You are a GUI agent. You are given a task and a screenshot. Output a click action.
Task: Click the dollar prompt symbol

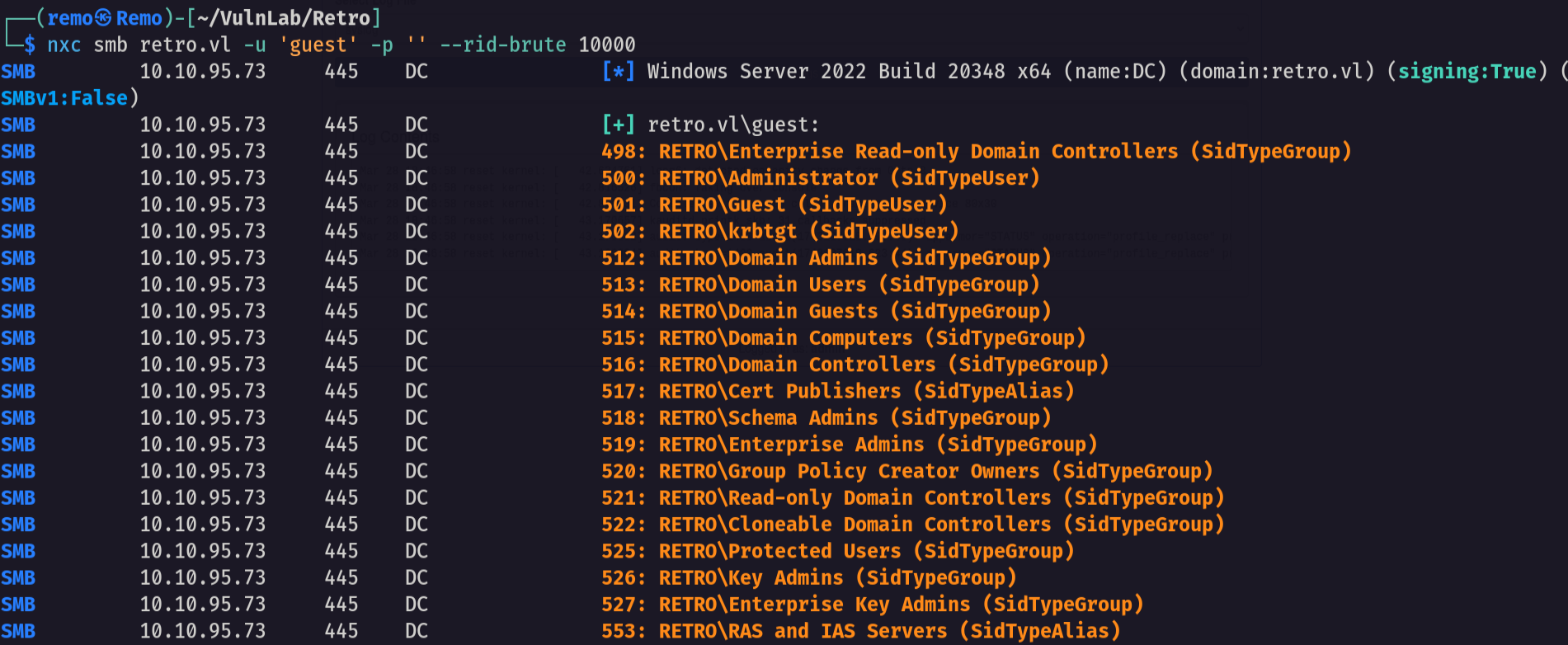(x=30, y=45)
